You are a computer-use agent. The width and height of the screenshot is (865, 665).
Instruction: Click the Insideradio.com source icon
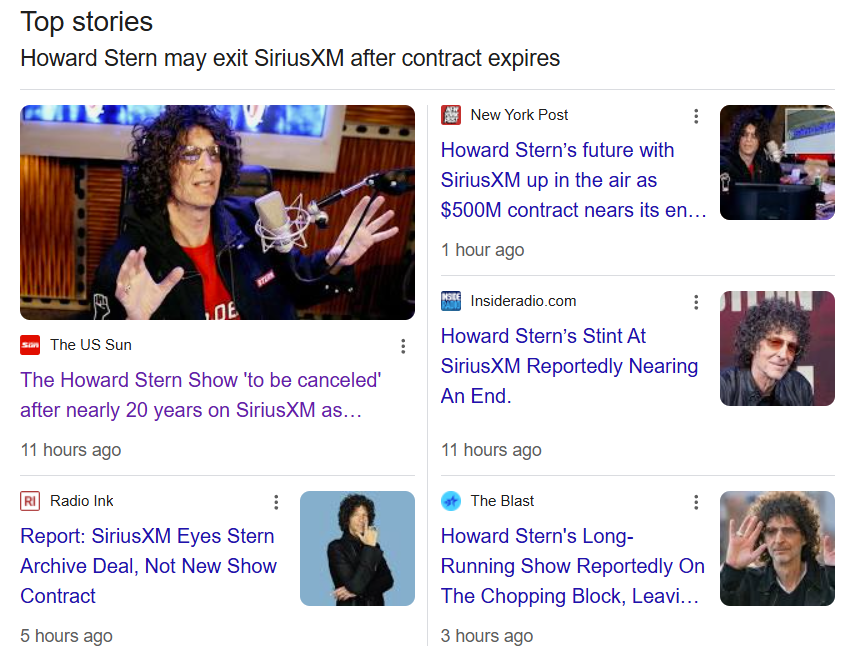coord(451,301)
